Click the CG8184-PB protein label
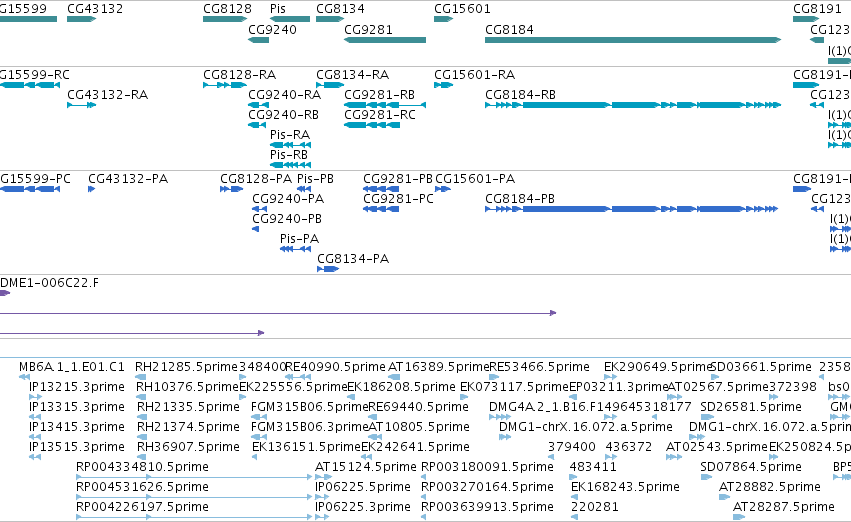Screen dimensions: 851x522 pos(520,199)
